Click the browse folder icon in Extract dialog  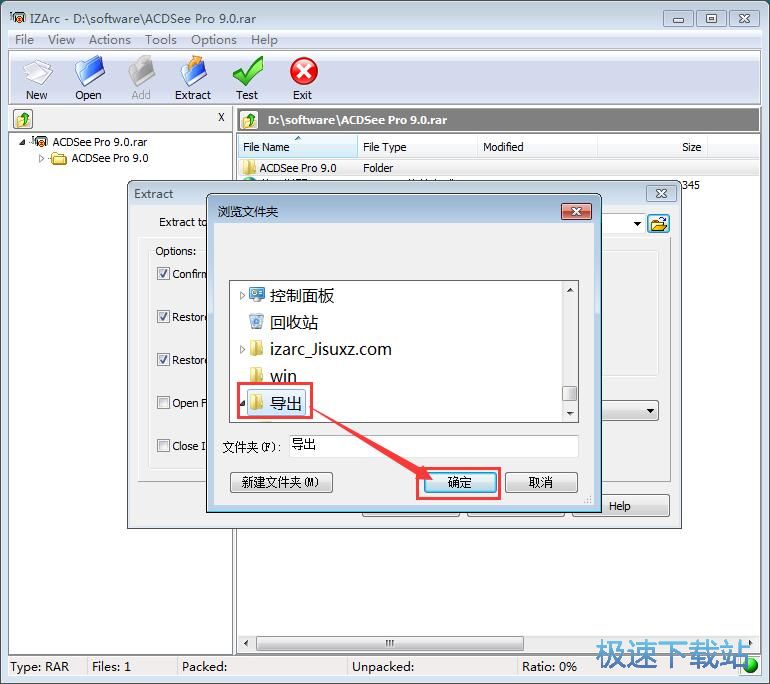pos(658,224)
